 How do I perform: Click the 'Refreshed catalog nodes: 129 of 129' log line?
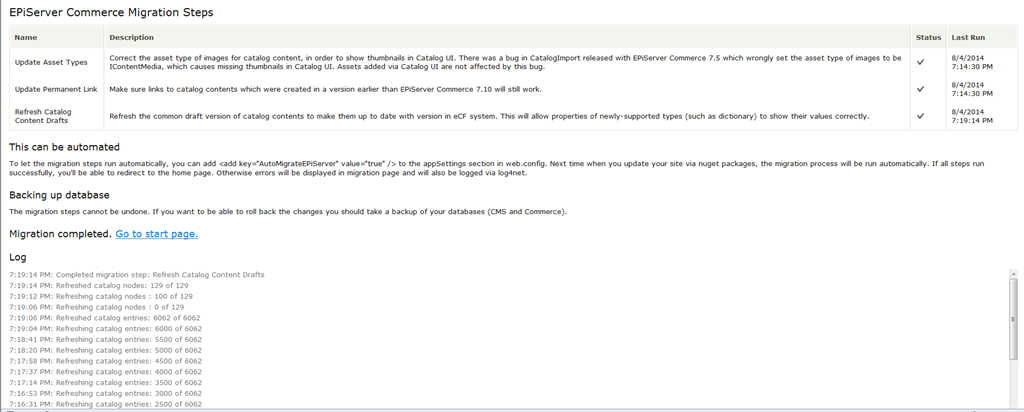[98, 285]
